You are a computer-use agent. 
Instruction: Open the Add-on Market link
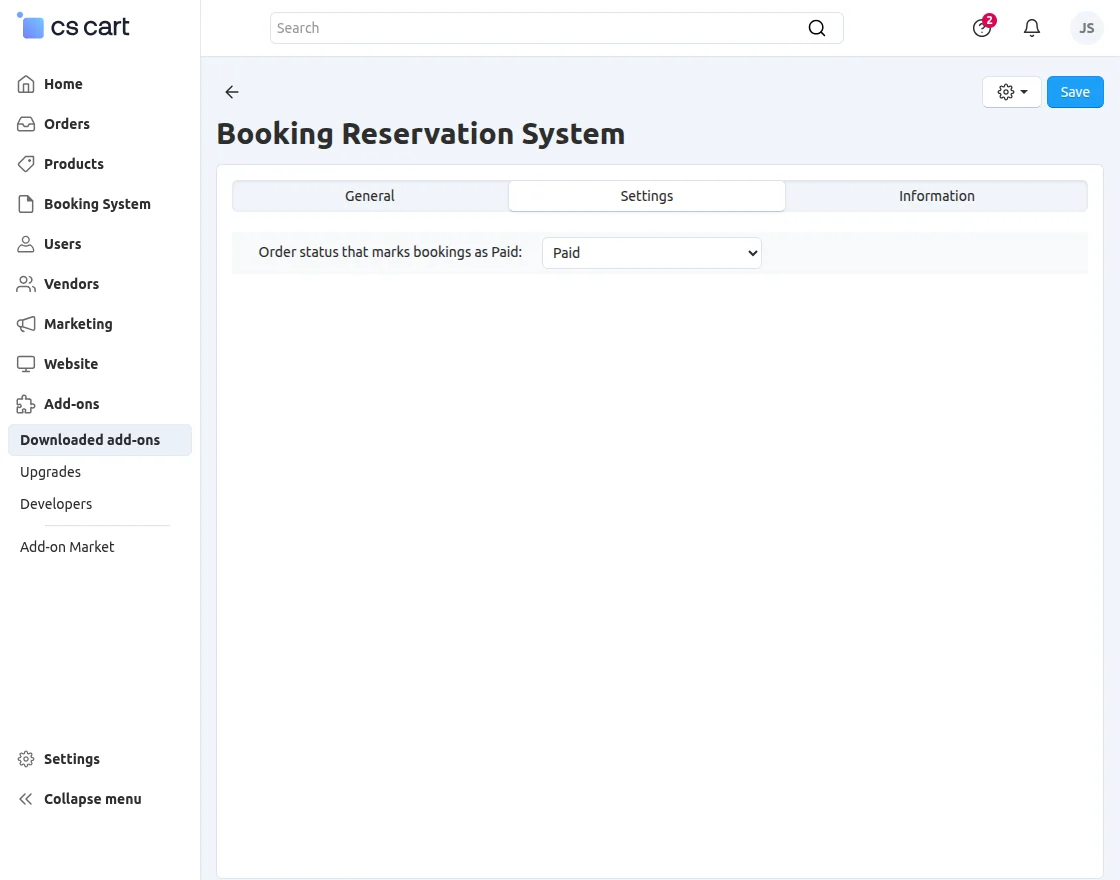point(67,547)
